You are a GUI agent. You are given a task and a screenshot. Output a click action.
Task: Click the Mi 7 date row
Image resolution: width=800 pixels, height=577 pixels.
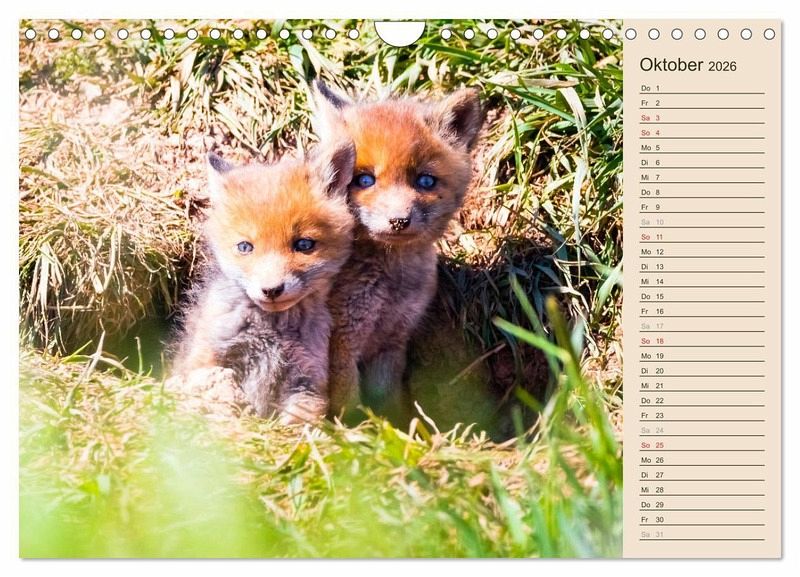(x=702, y=178)
